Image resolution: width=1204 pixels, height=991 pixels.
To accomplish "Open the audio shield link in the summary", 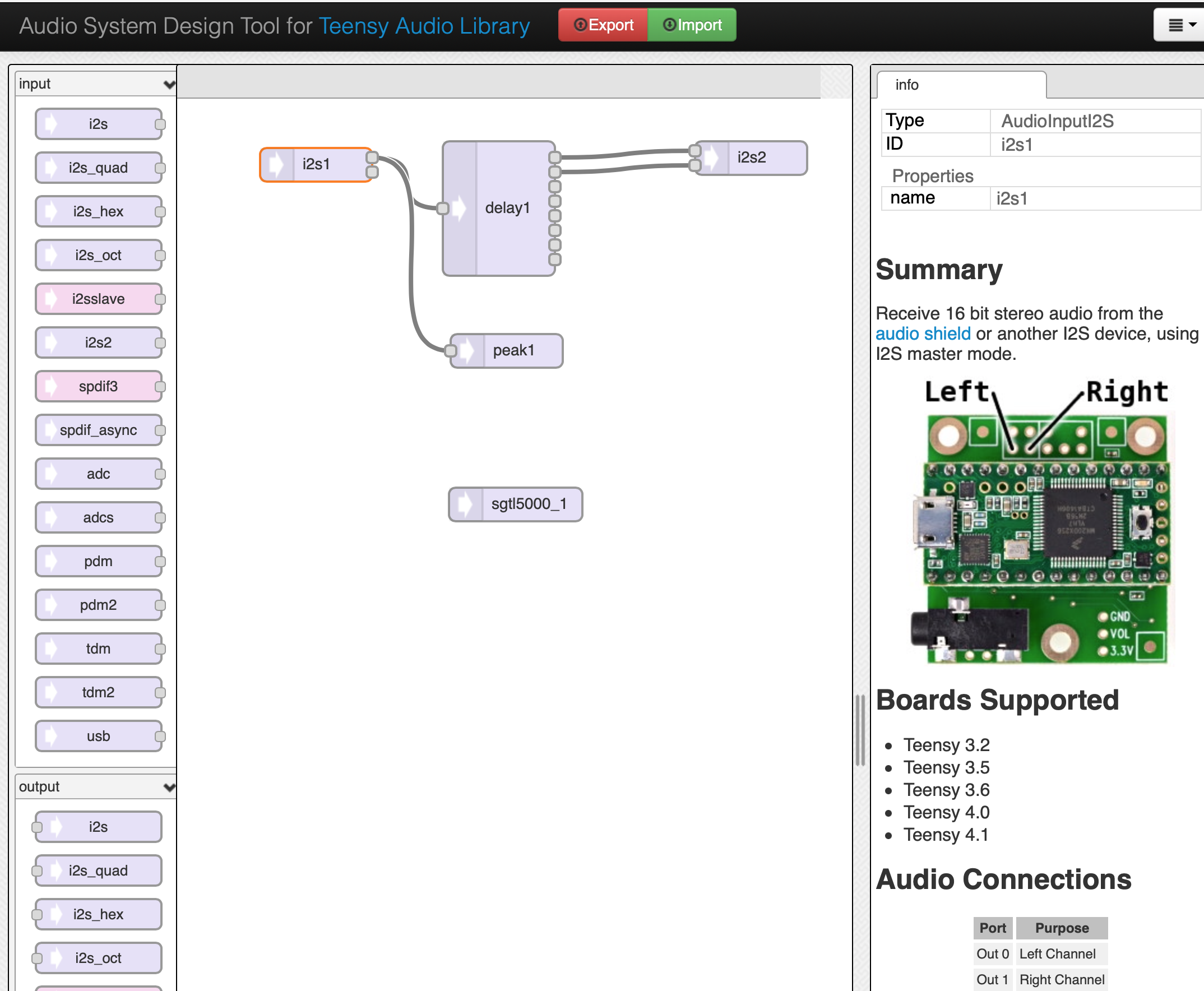I will (922, 334).
